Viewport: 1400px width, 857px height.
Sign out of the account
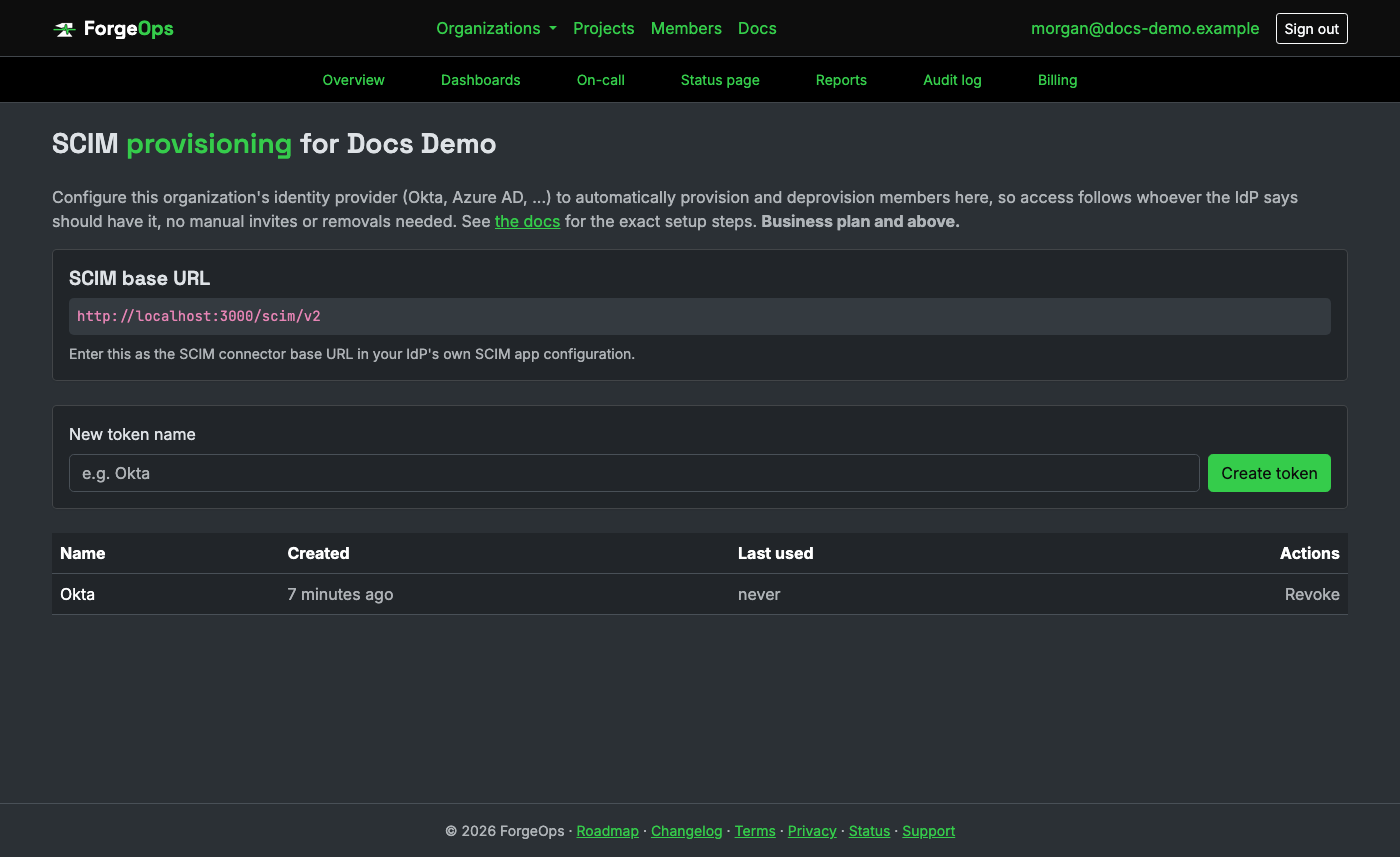point(1311,29)
